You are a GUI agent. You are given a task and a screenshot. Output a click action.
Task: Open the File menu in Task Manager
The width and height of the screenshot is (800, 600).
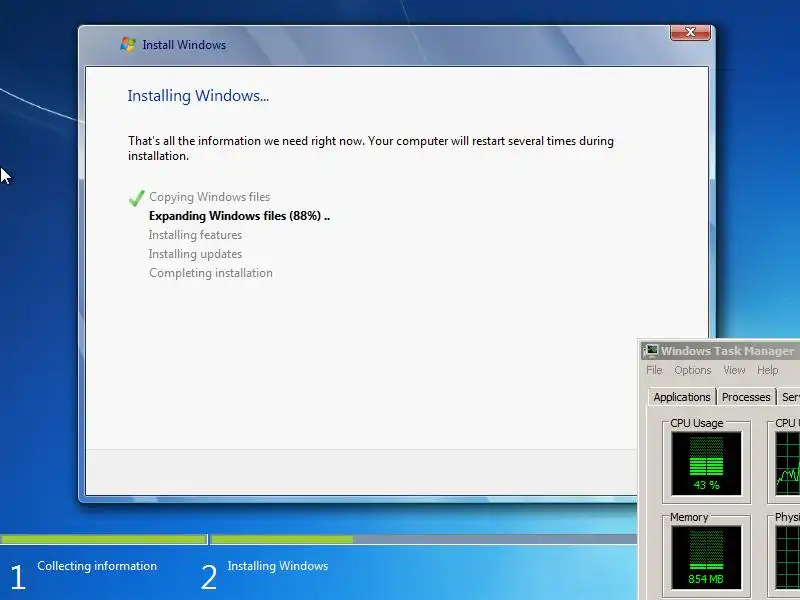(654, 370)
